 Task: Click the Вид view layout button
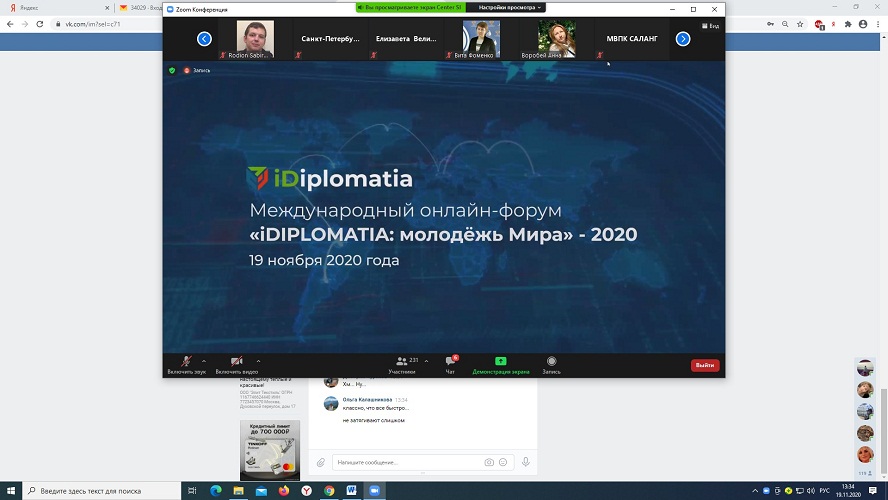pos(711,25)
